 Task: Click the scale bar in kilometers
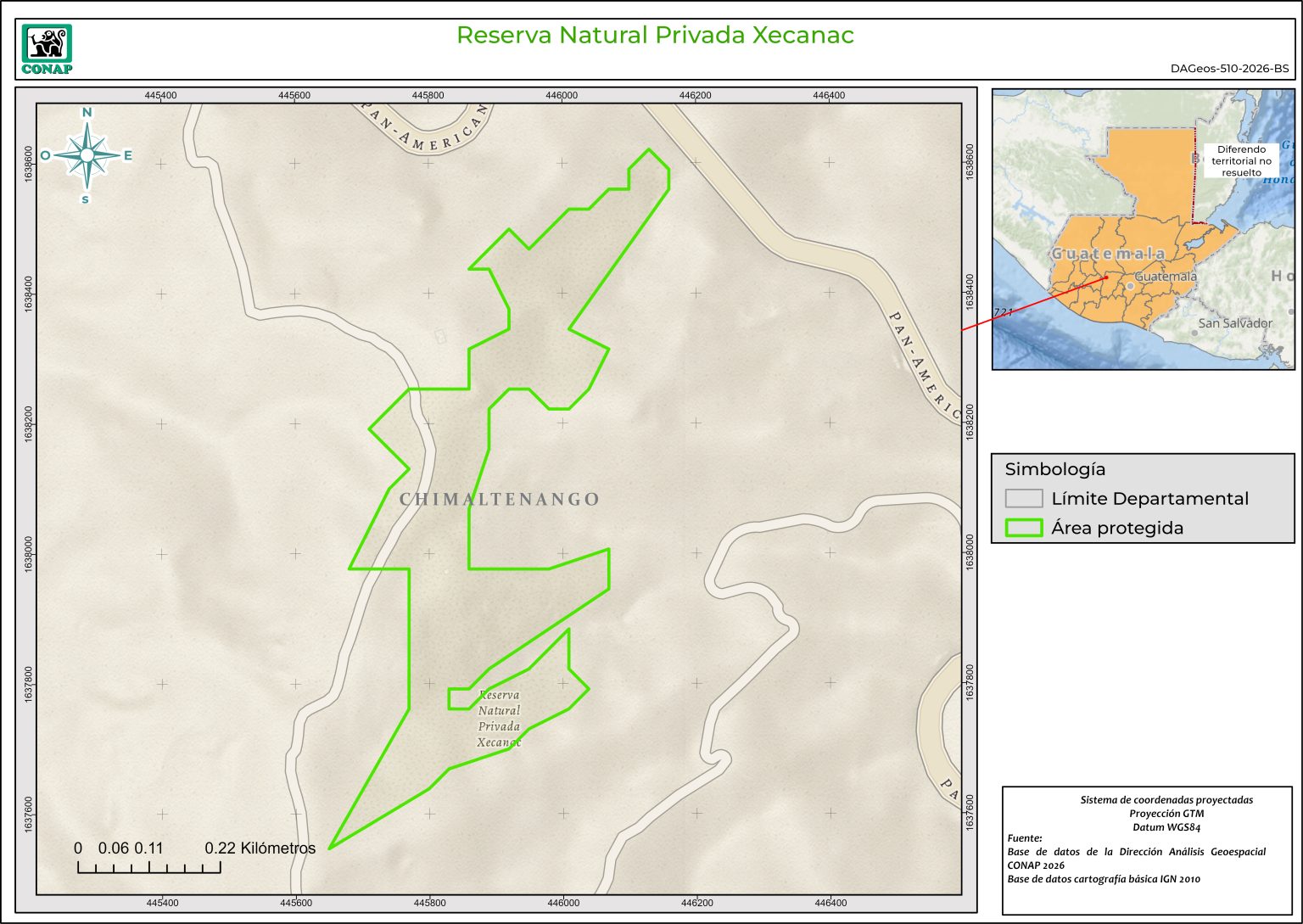coord(149,866)
